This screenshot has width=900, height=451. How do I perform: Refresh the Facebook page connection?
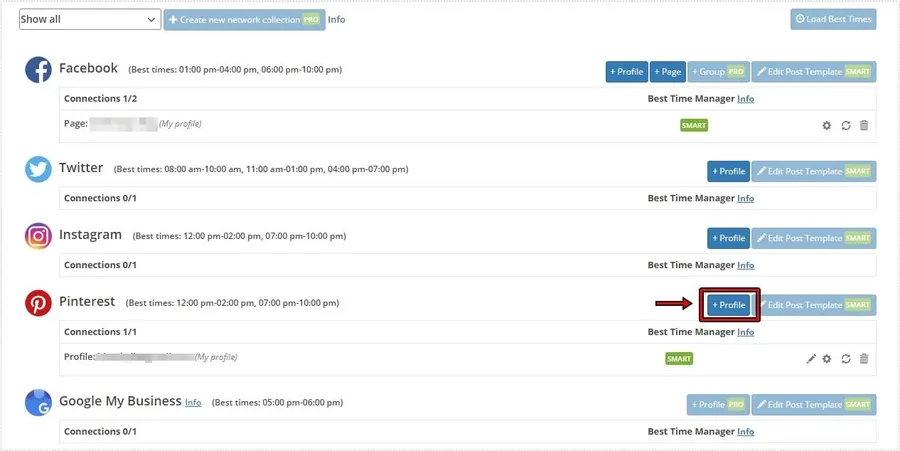pyautogui.click(x=845, y=125)
